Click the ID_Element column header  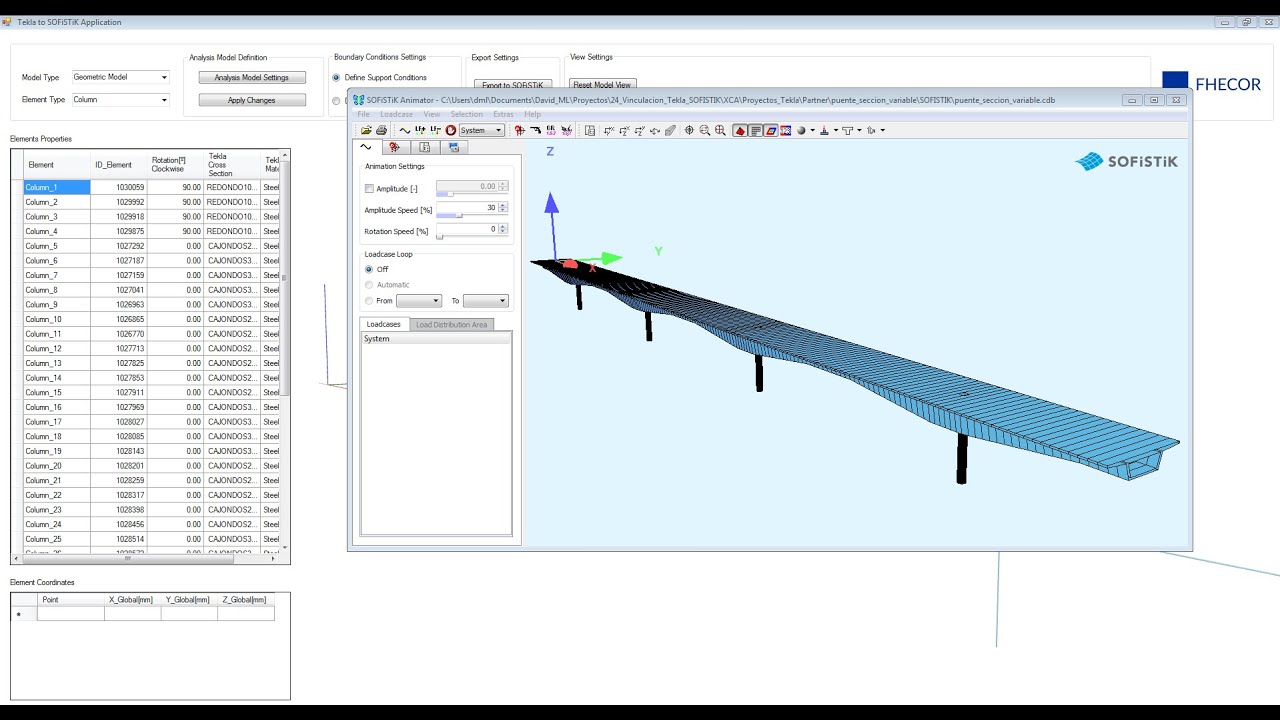pyautogui.click(x=118, y=165)
